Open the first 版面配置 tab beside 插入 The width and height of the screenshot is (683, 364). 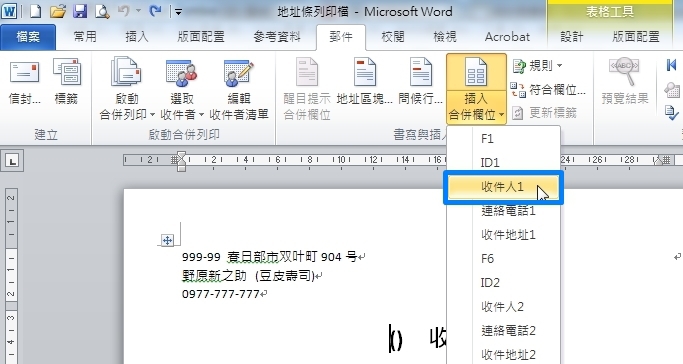[x=201, y=37]
